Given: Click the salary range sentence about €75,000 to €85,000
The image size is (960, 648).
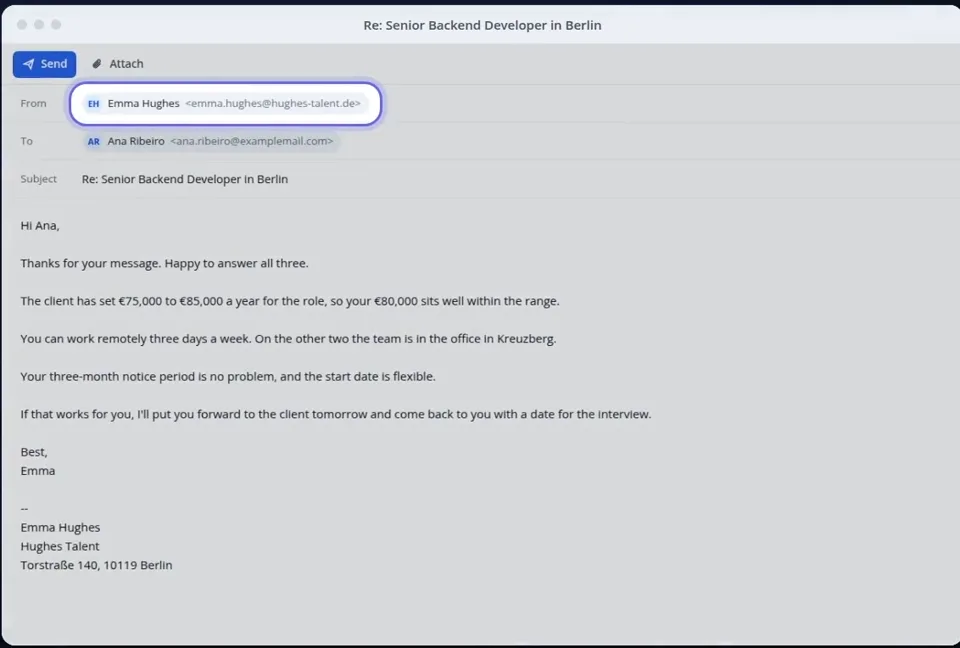Looking at the screenshot, I should point(290,301).
